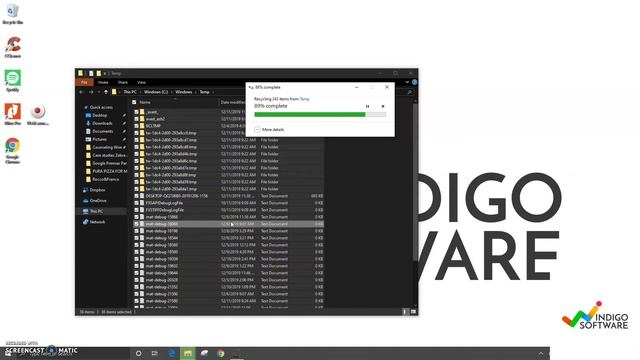Viewport: 640px width, 360px height.
Task: Switch to large icons view in status bar
Action: pyautogui.click(x=413, y=312)
